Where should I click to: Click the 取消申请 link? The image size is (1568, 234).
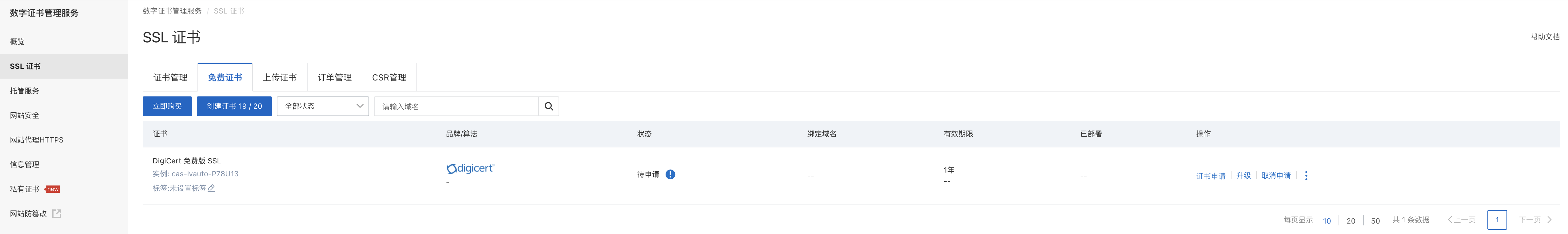[x=1276, y=176]
